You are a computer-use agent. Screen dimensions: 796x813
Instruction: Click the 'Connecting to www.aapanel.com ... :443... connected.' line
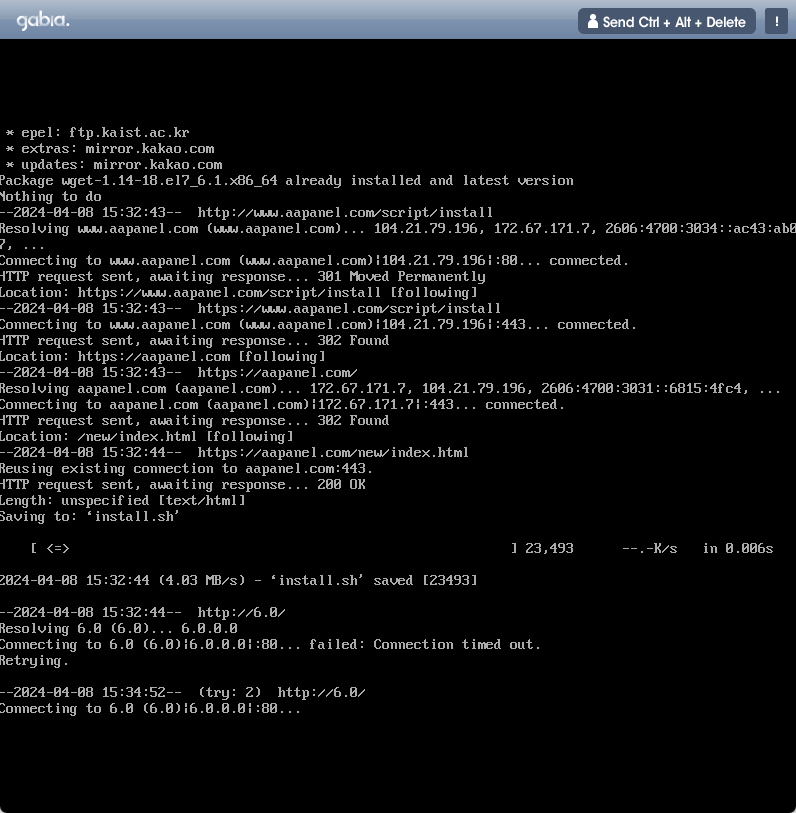(x=318, y=325)
